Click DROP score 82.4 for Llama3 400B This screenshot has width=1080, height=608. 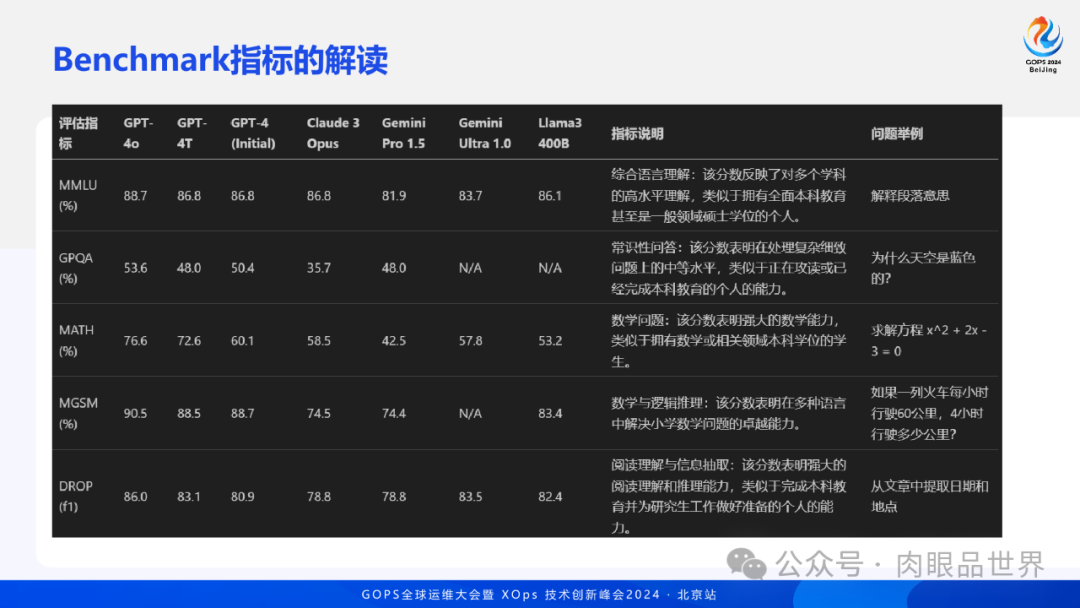tap(550, 496)
